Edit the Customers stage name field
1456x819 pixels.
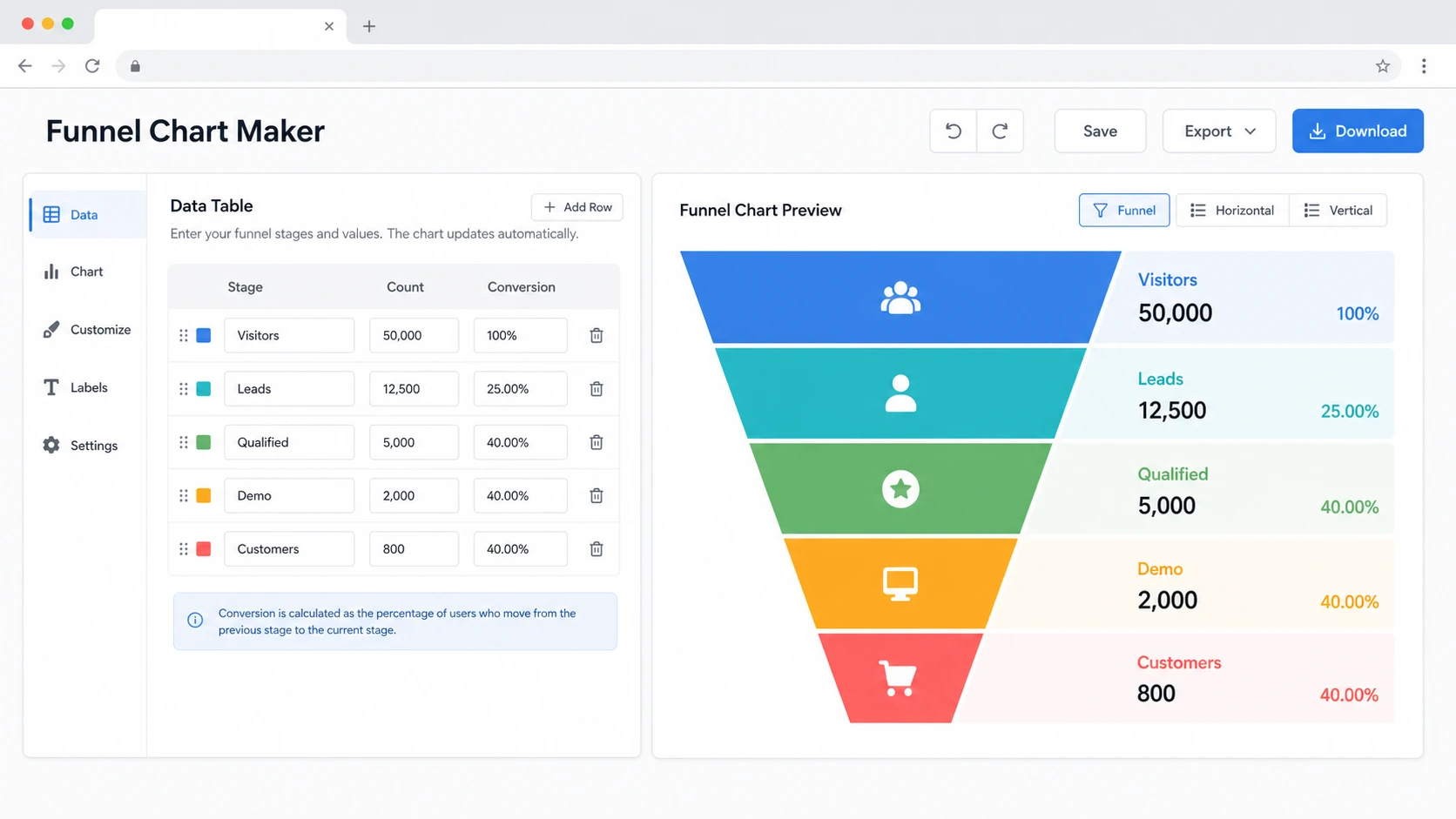click(289, 549)
